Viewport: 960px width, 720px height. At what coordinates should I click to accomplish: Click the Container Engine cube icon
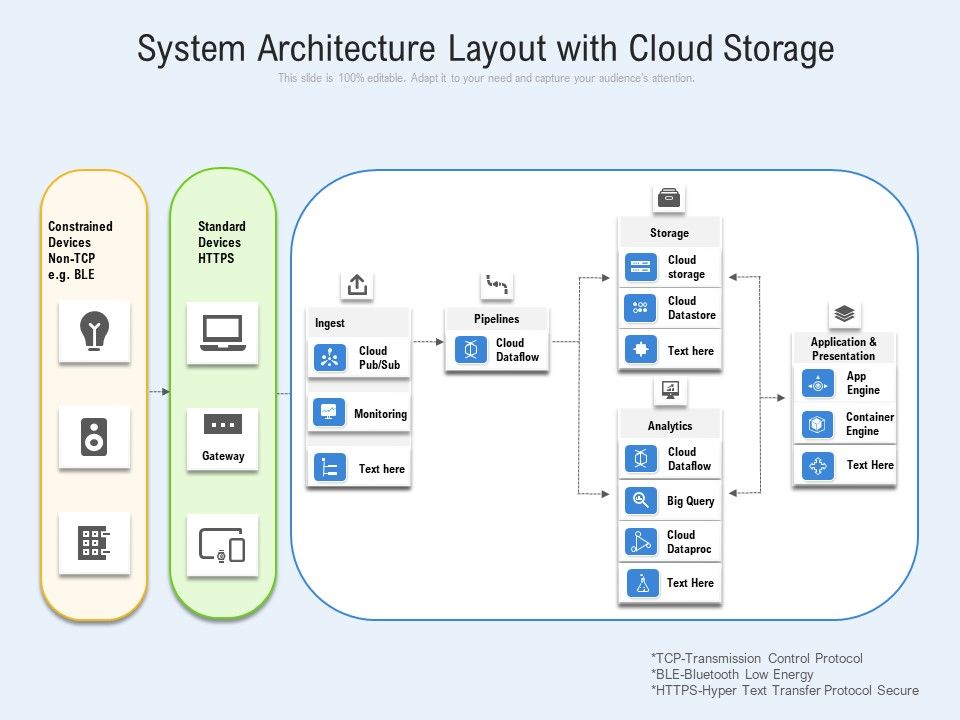pyautogui.click(x=817, y=424)
